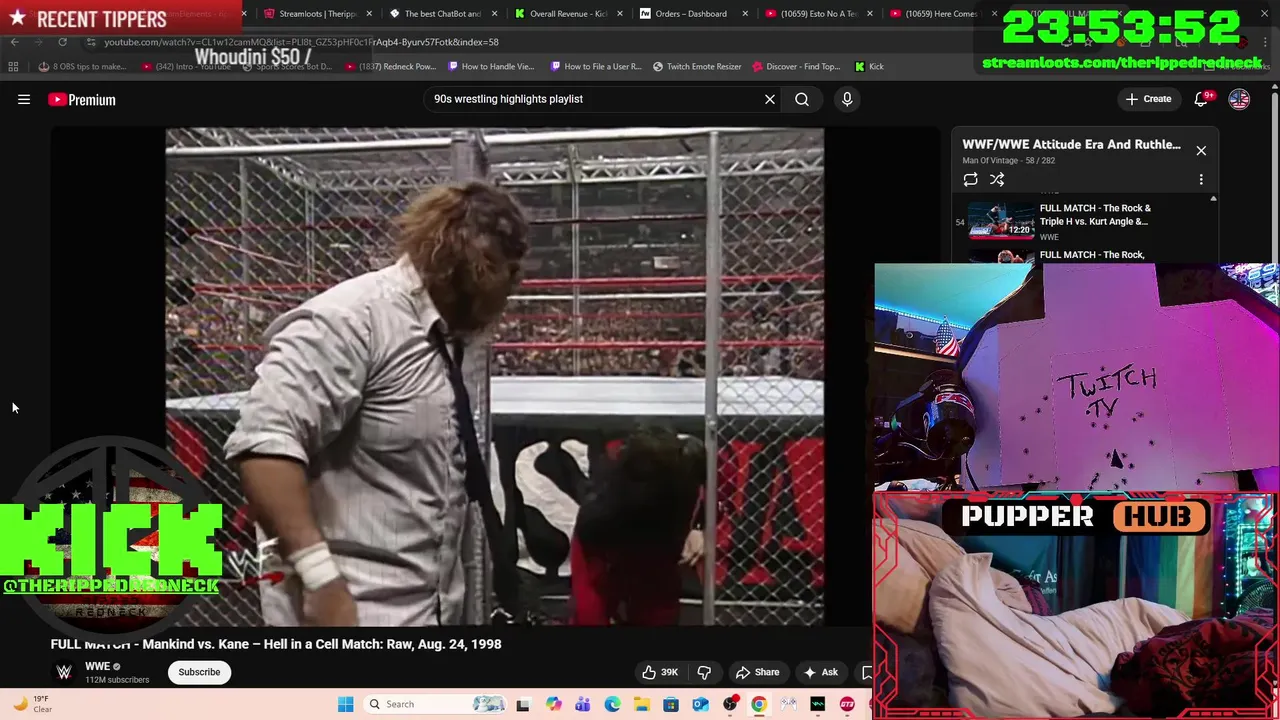
Task: Open playlist options three-dot menu
Action: [x=1201, y=179]
